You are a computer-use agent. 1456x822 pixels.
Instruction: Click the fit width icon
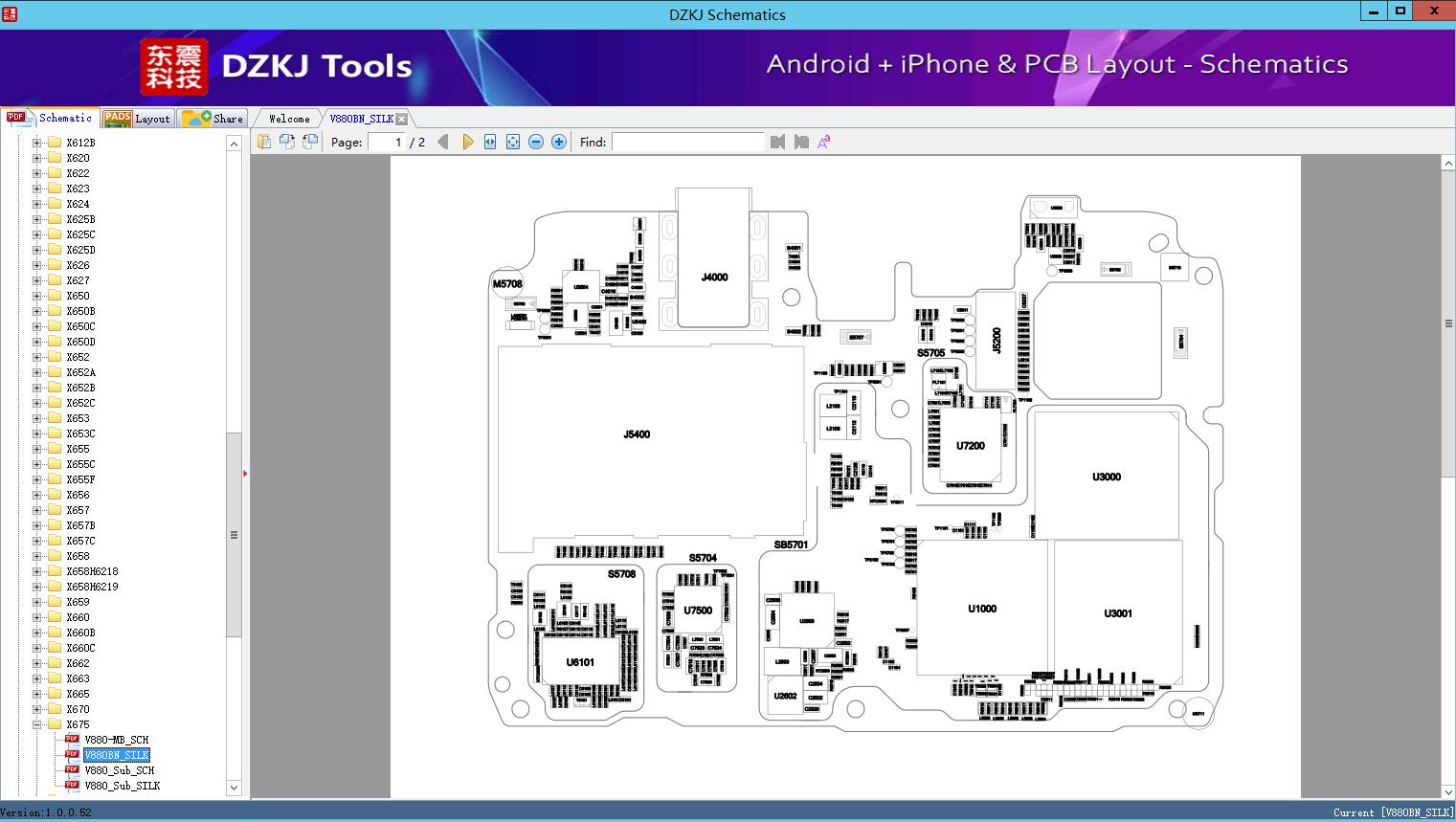490,142
